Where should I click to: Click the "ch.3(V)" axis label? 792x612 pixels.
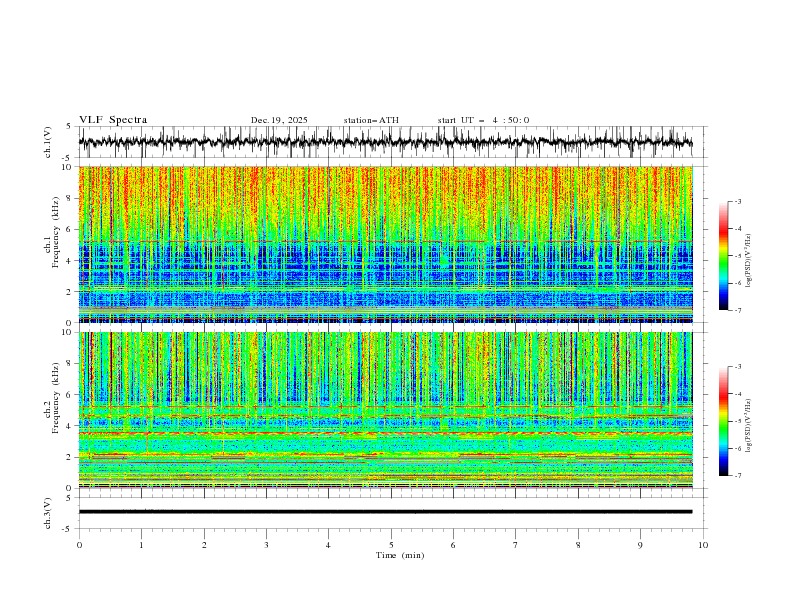48,513
